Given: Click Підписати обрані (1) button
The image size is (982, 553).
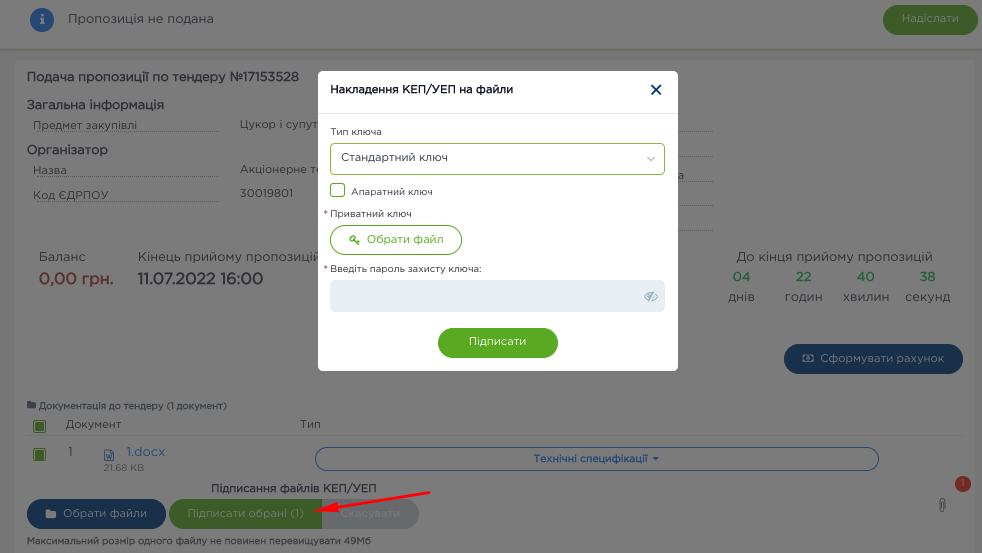Looking at the screenshot, I should (x=245, y=513).
